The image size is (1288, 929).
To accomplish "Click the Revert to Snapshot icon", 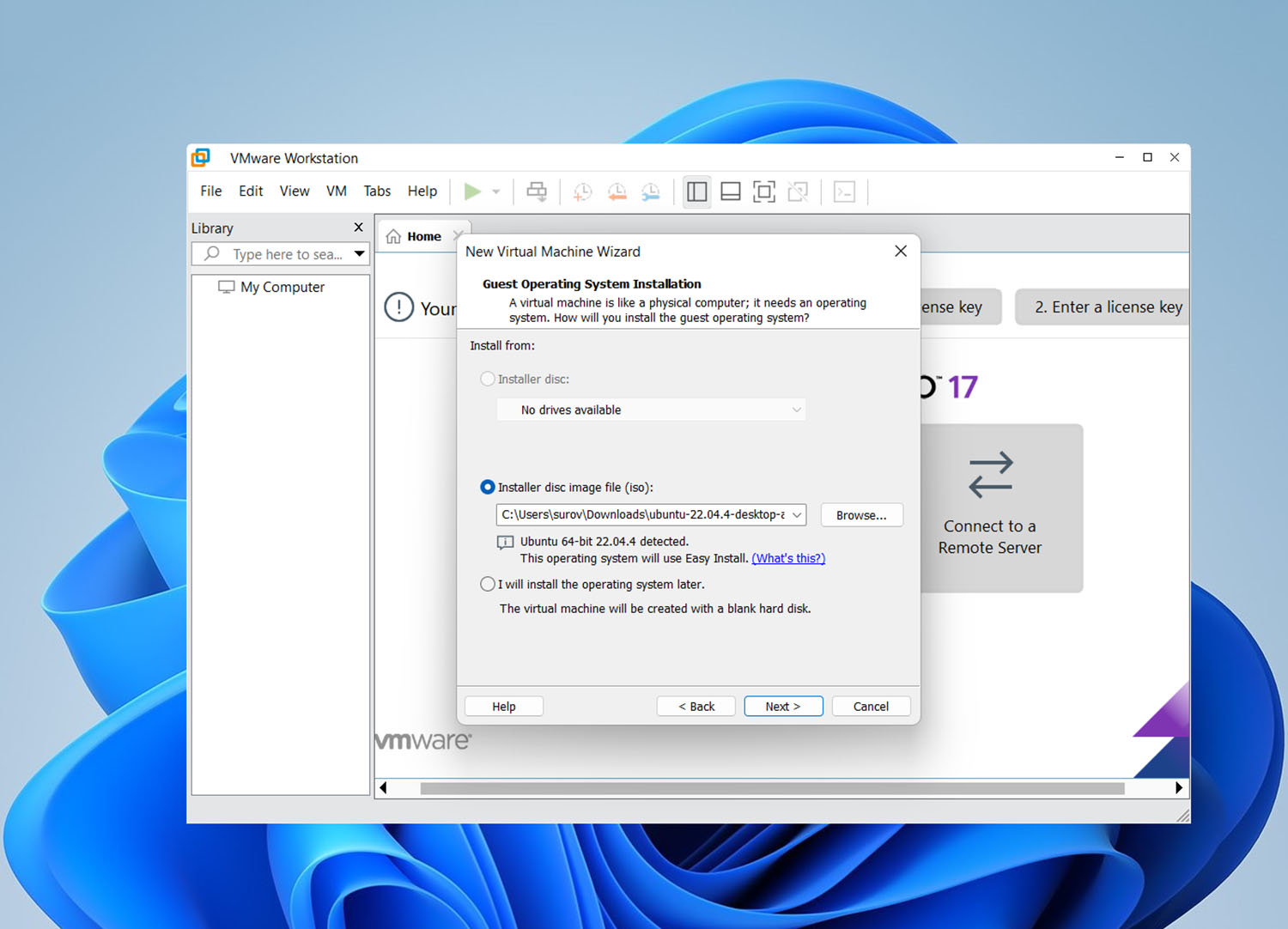I will click(x=617, y=191).
